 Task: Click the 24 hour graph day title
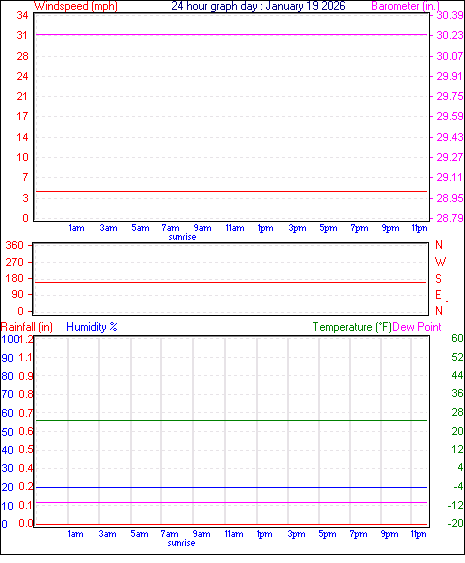pos(258,6)
